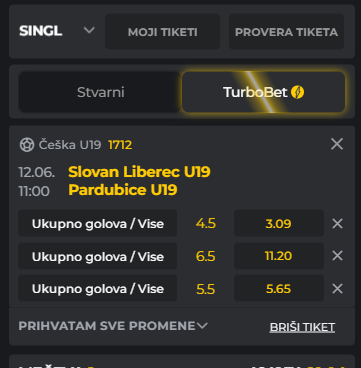The height and width of the screenshot is (368, 361).
Task: Remove the 4.5 goals selection
Action: [337, 224]
